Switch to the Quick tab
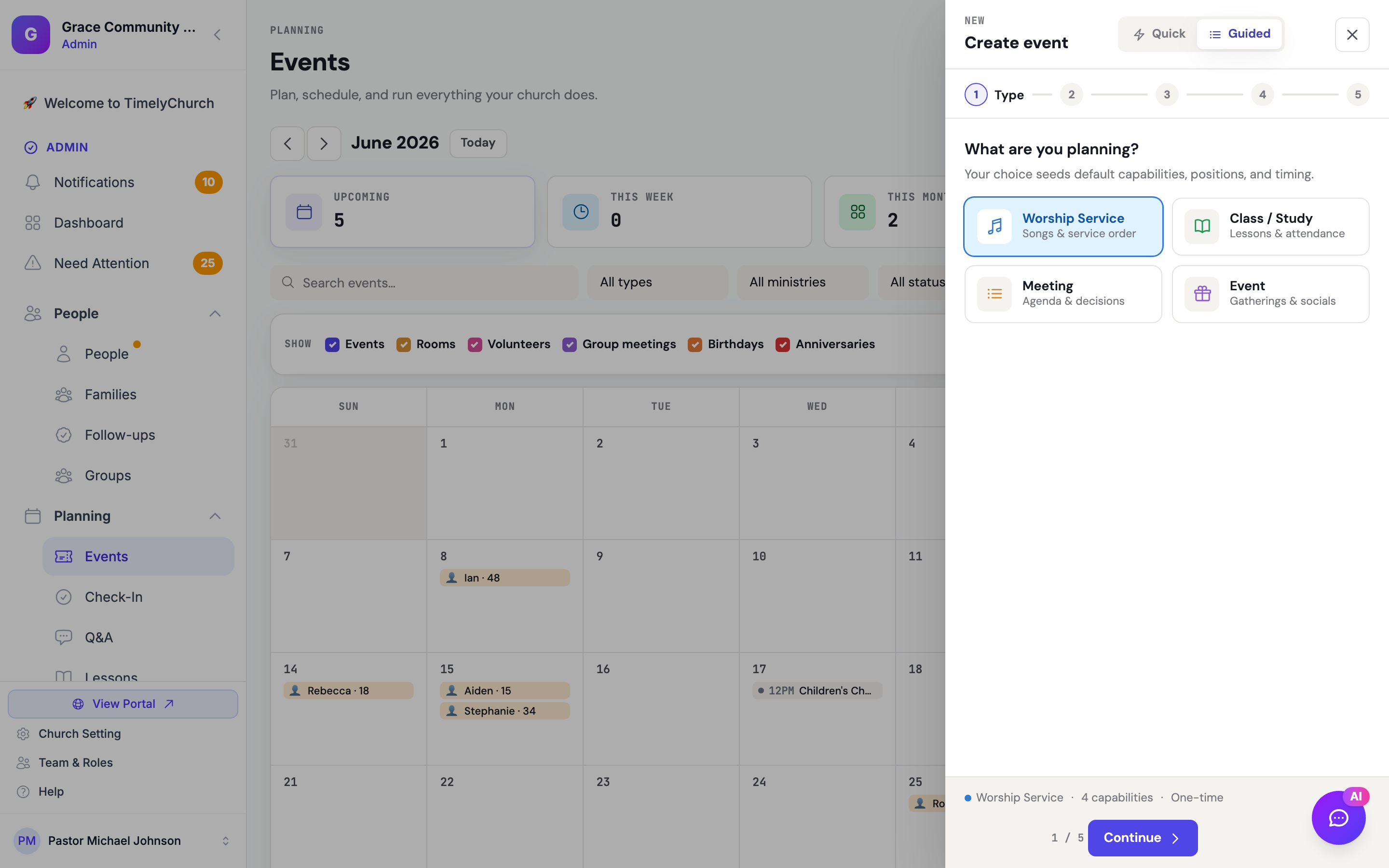Screen dimensions: 1389x868 pos(1159,34)
